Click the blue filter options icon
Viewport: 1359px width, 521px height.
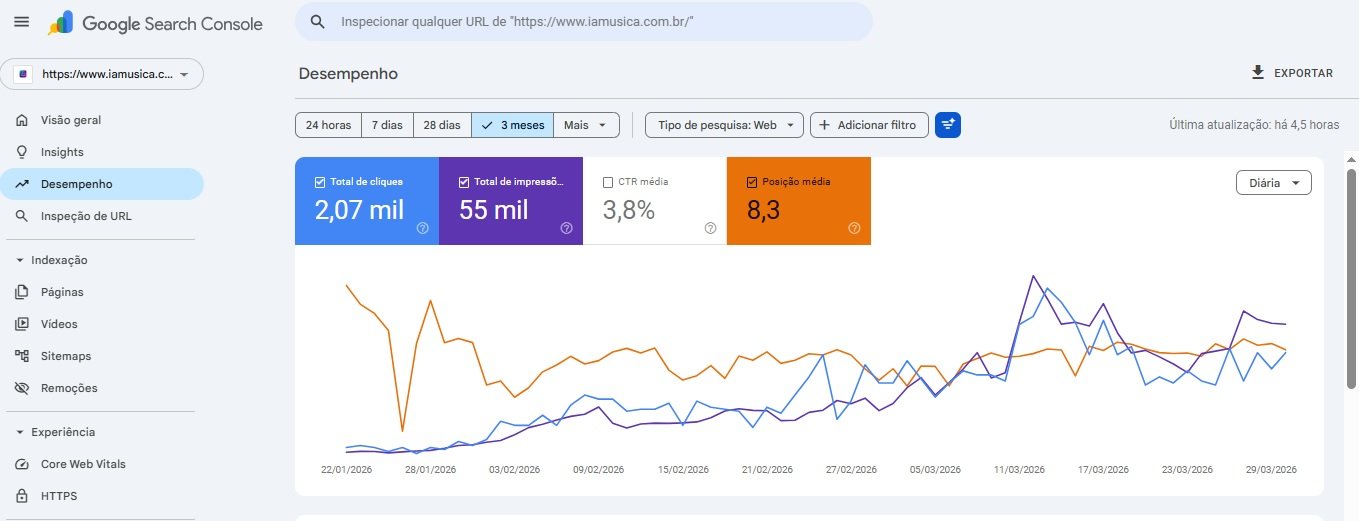947,125
